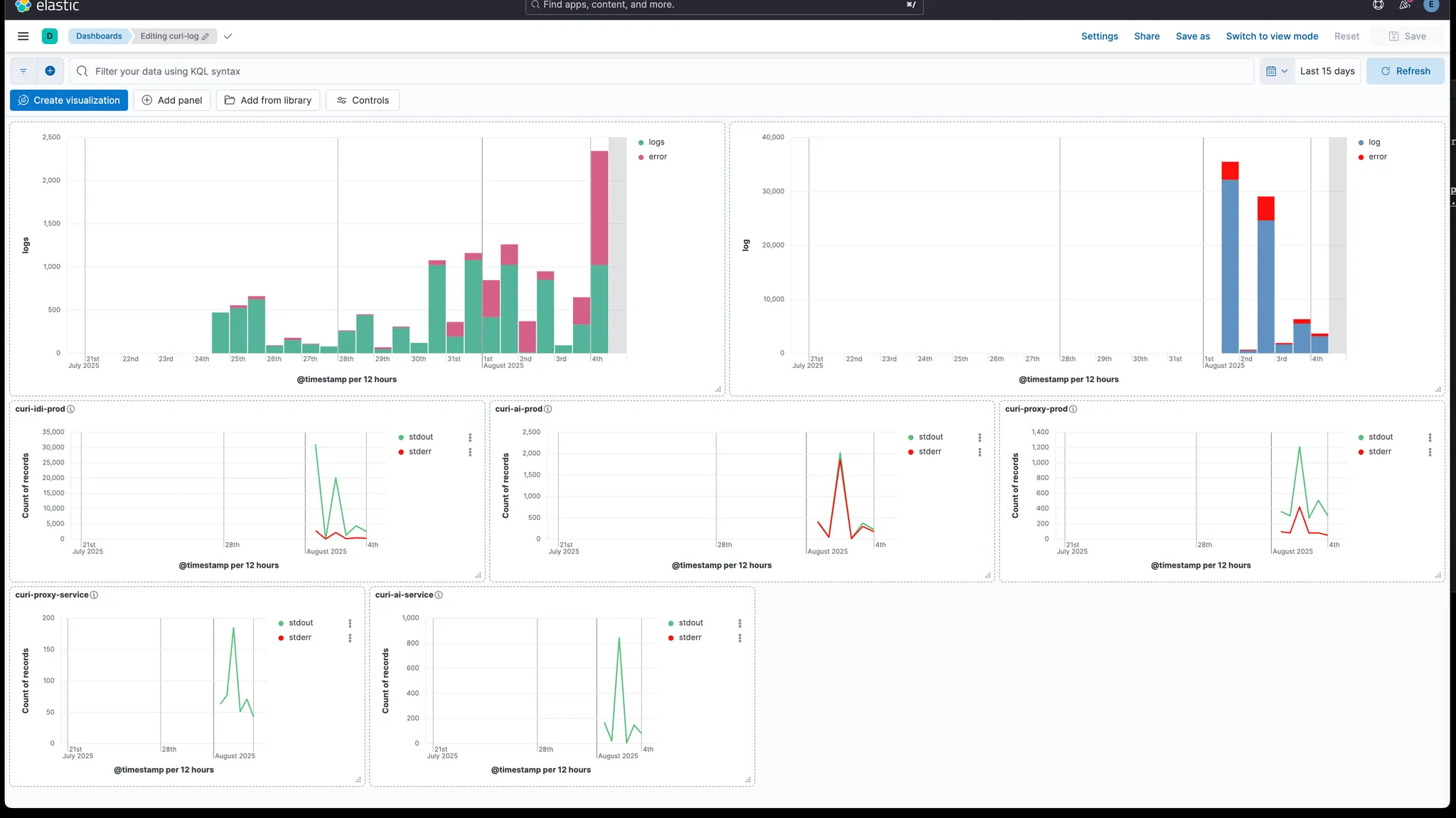Image resolution: width=1456 pixels, height=818 pixels.
Task: Toggle stdout series in curi-idi-prod legend
Action: [420, 437]
